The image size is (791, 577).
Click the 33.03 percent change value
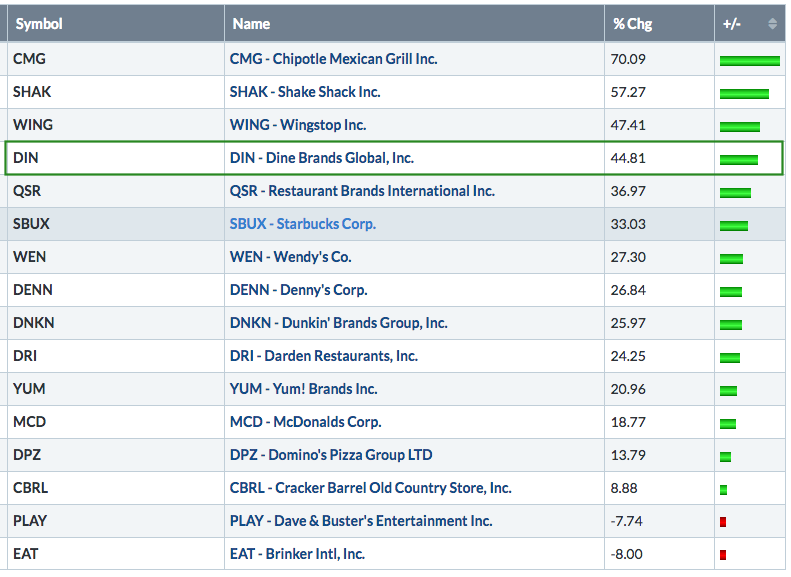click(628, 224)
